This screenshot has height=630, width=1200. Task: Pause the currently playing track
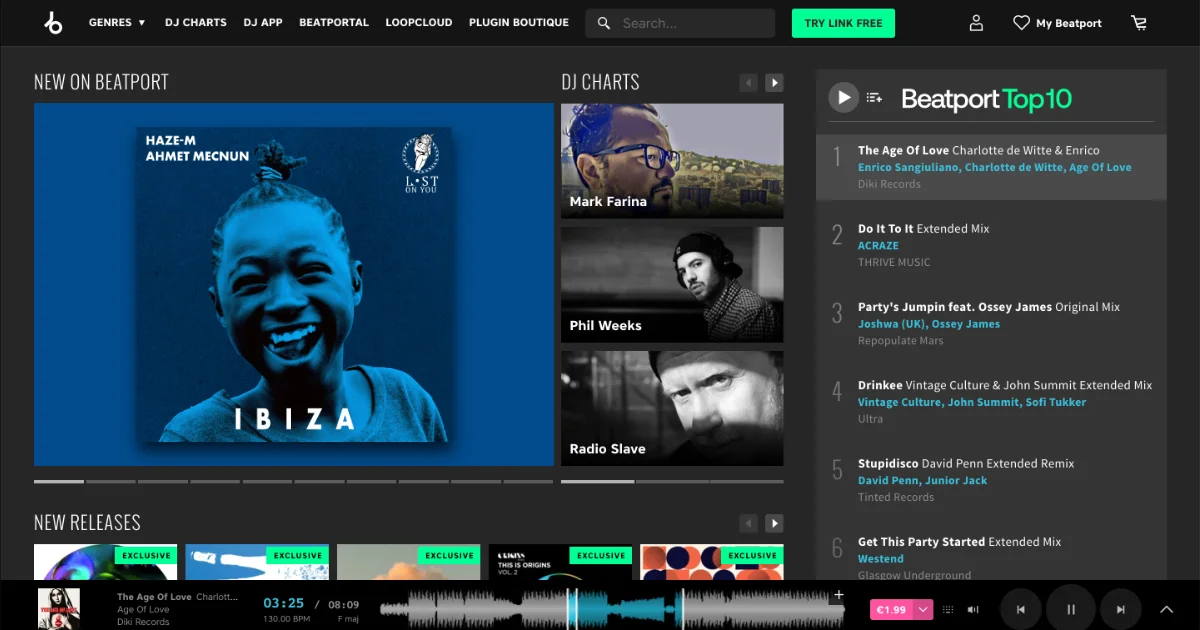[1071, 609]
